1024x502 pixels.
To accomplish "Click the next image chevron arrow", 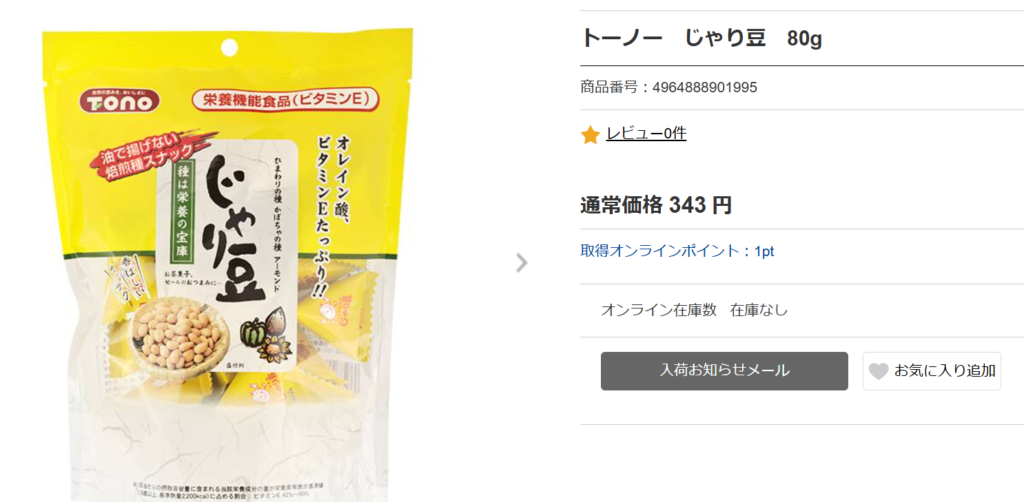I will [521, 263].
